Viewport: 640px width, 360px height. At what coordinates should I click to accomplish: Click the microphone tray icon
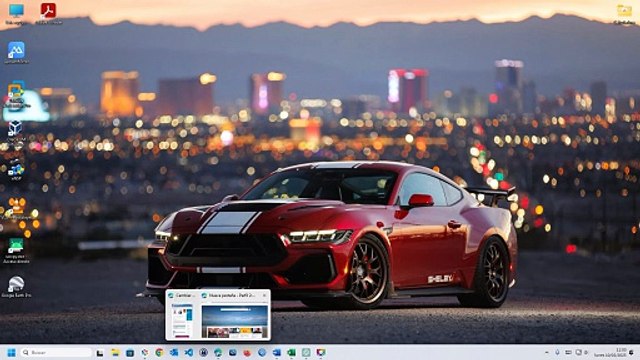pos(557,352)
